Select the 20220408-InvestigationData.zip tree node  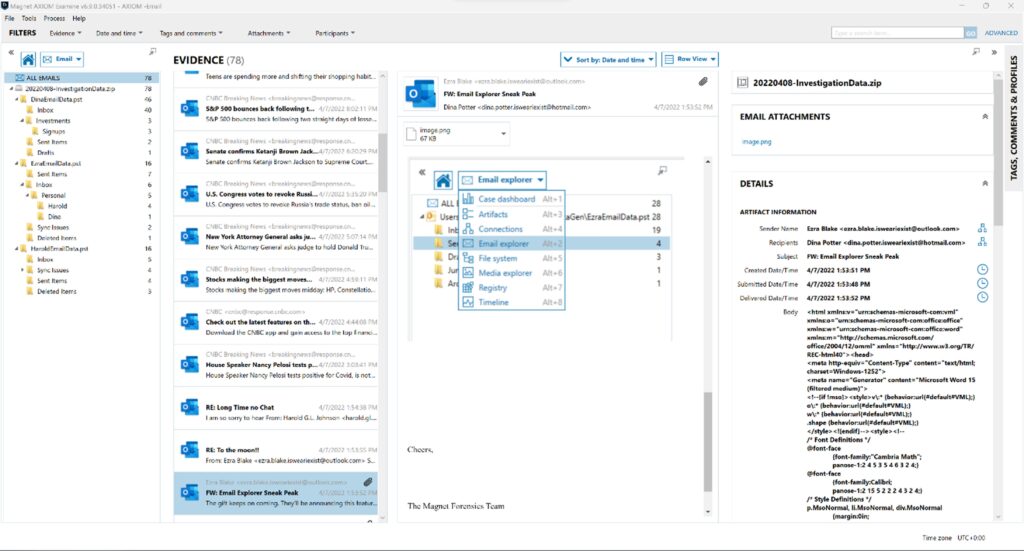click(x=70, y=89)
